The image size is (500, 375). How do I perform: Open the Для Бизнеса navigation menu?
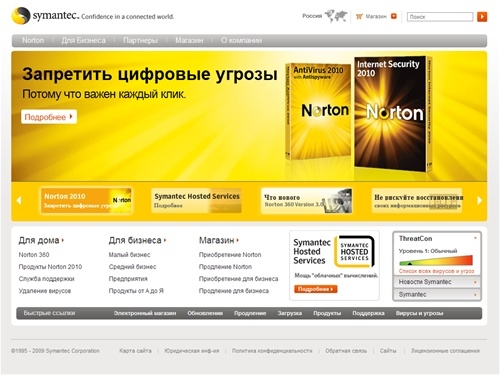tap(83, 40)
